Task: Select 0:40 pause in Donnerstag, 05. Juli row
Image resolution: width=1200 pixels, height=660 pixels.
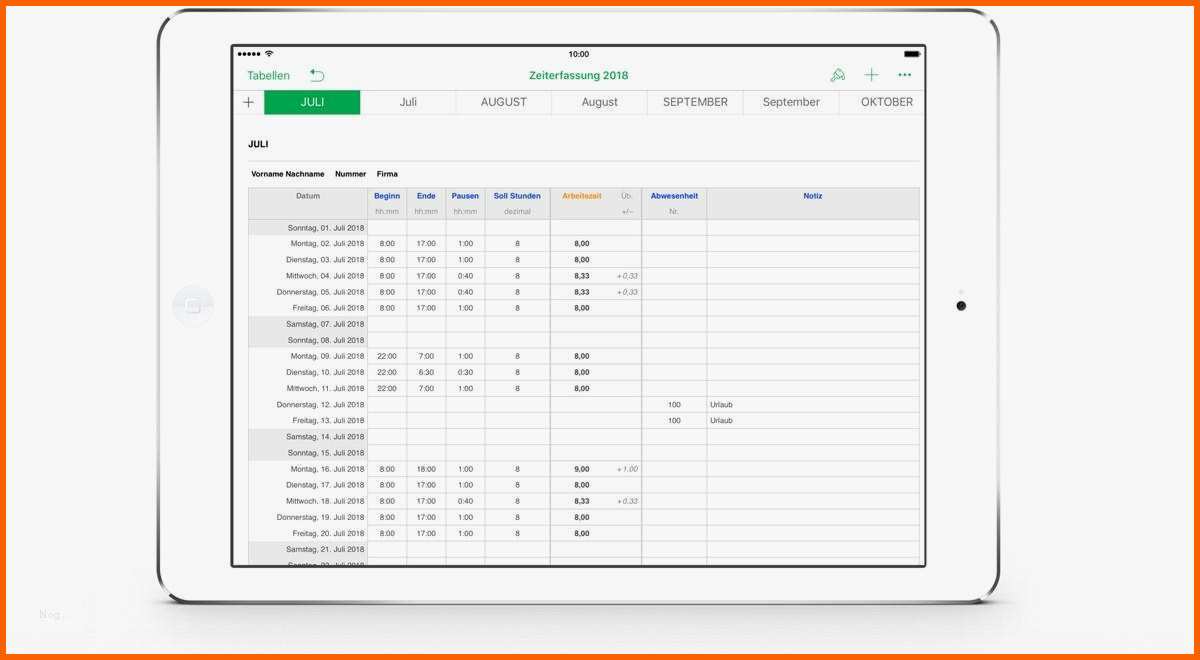Action: tap(465, 292)
